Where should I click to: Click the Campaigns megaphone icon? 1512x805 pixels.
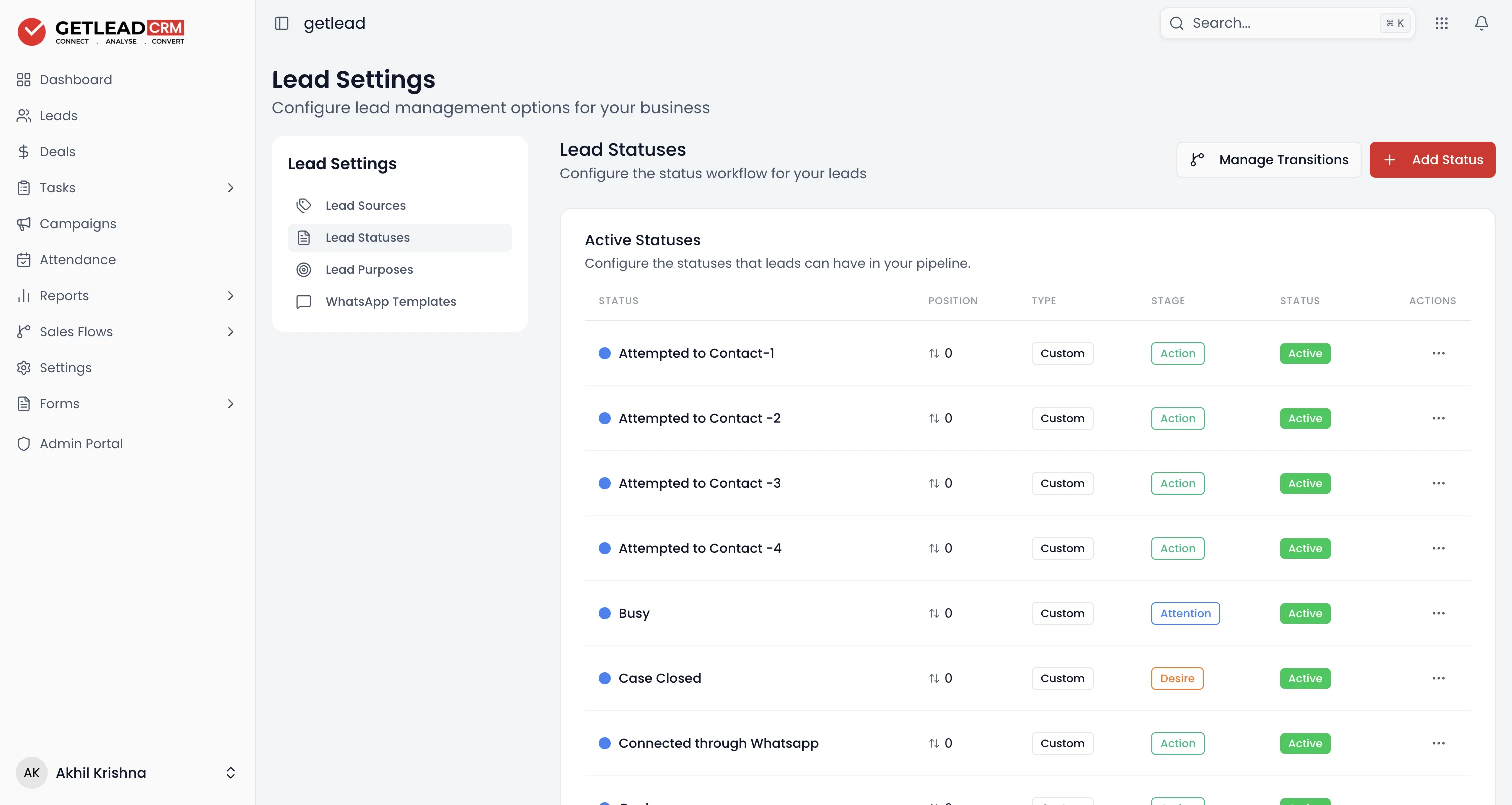[x=24, y=223]
